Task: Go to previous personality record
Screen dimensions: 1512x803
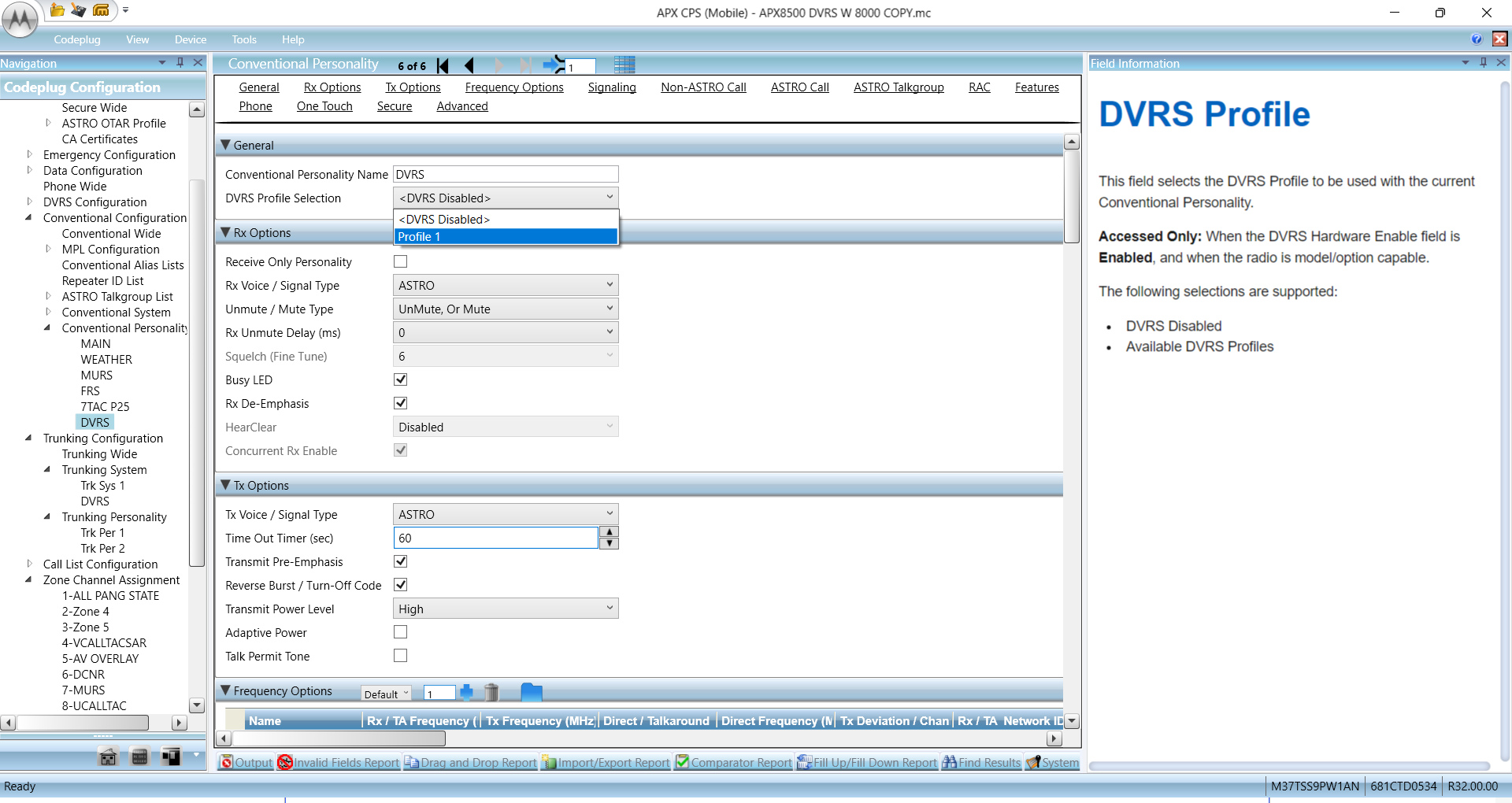Action: [x=469, y=65]
